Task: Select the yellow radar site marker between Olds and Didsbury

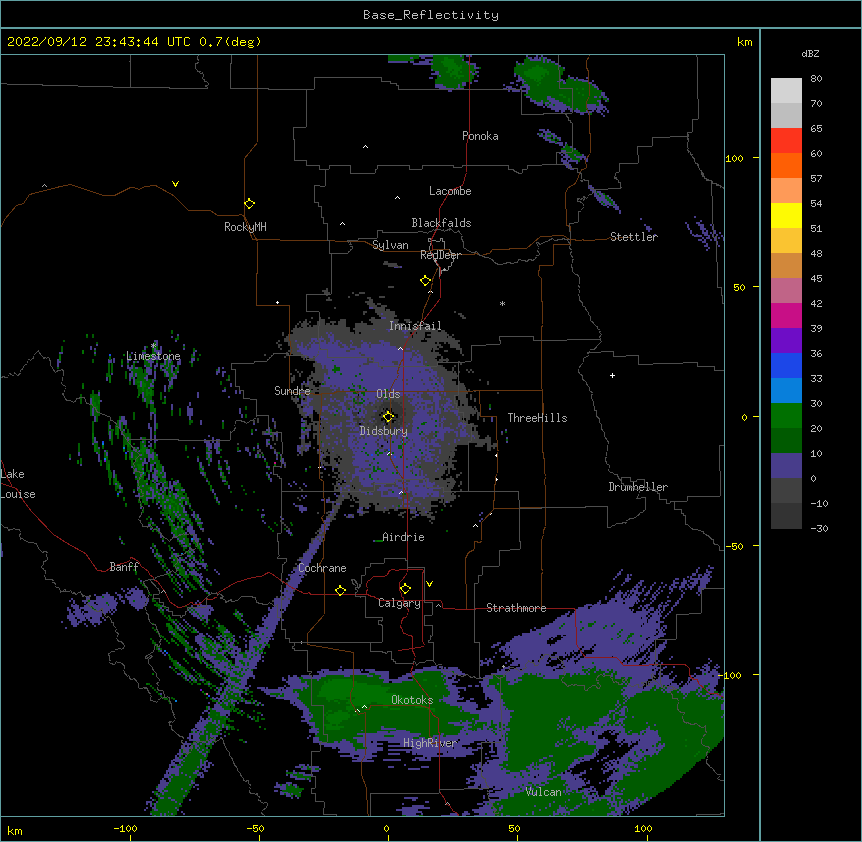Action: [x=388, y=416]
